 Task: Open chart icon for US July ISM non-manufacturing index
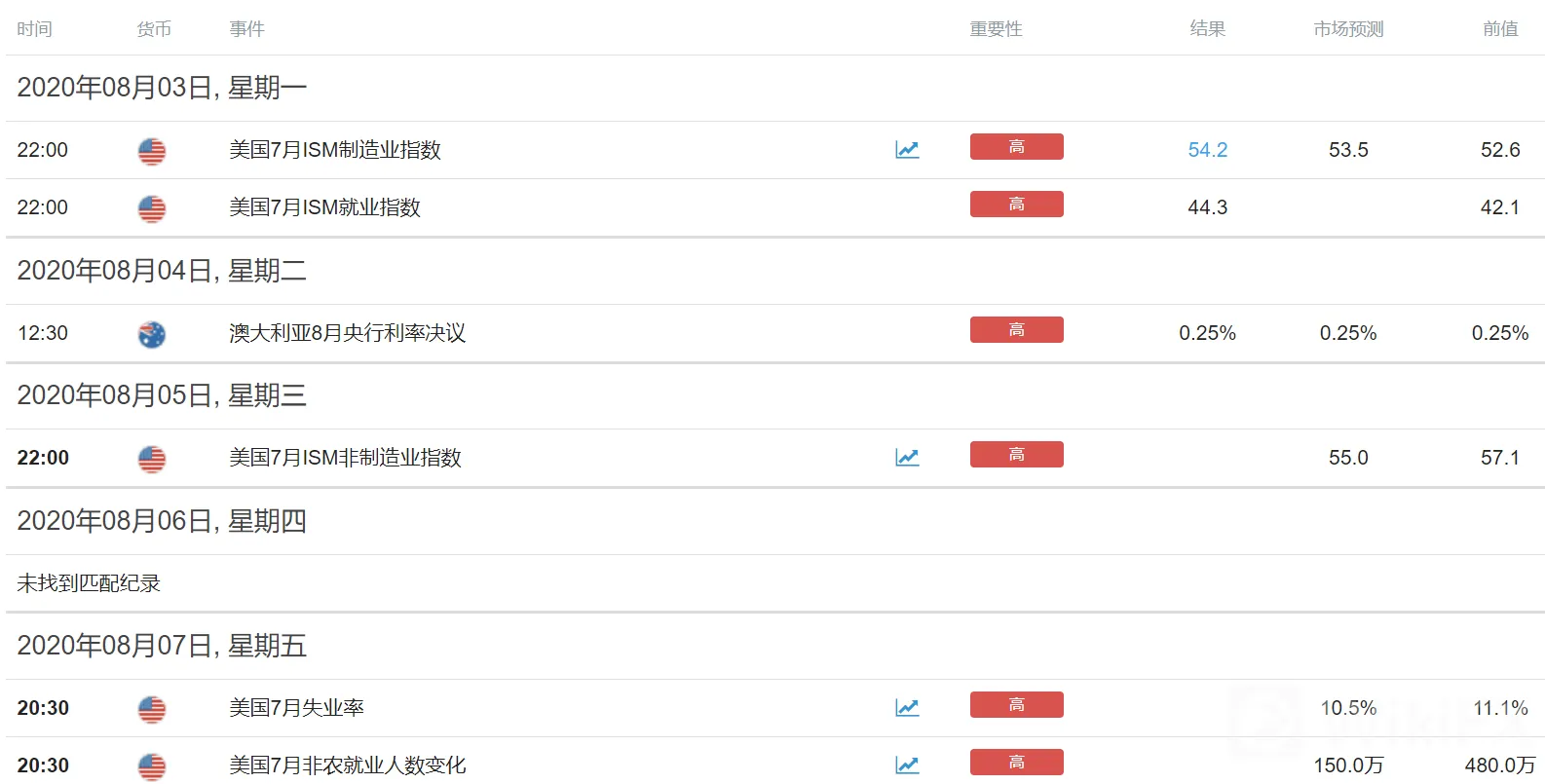907,458
